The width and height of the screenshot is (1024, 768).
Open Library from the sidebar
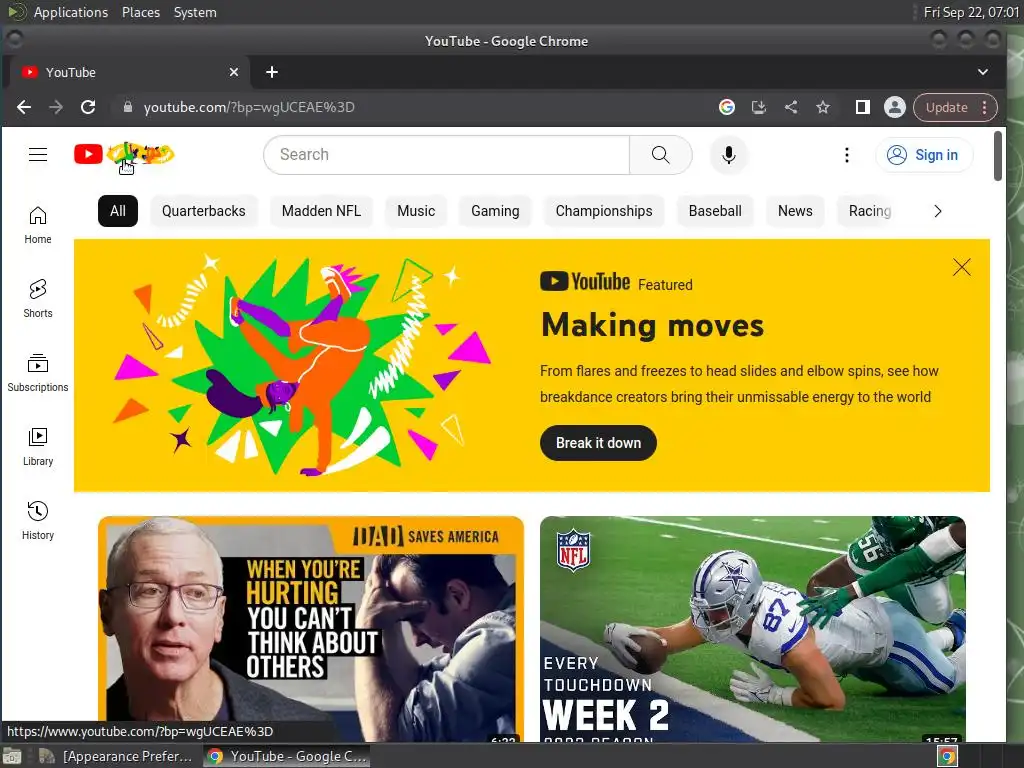[x=38, y=447]
